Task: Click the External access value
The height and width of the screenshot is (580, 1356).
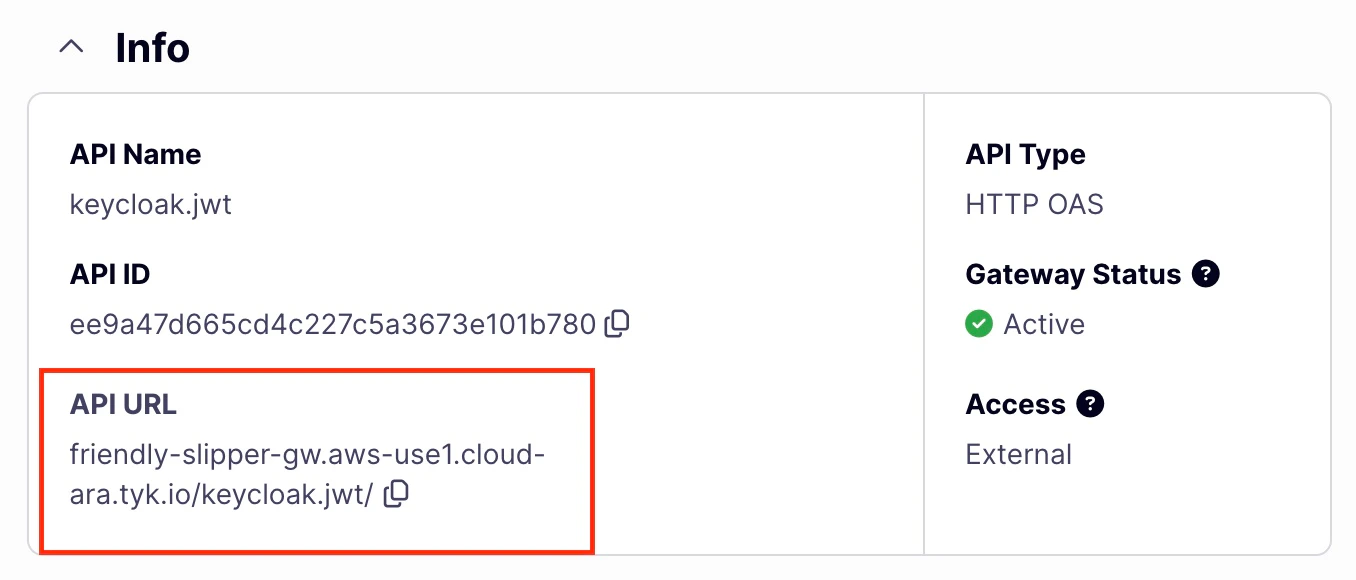Action: coord(1017,453)
